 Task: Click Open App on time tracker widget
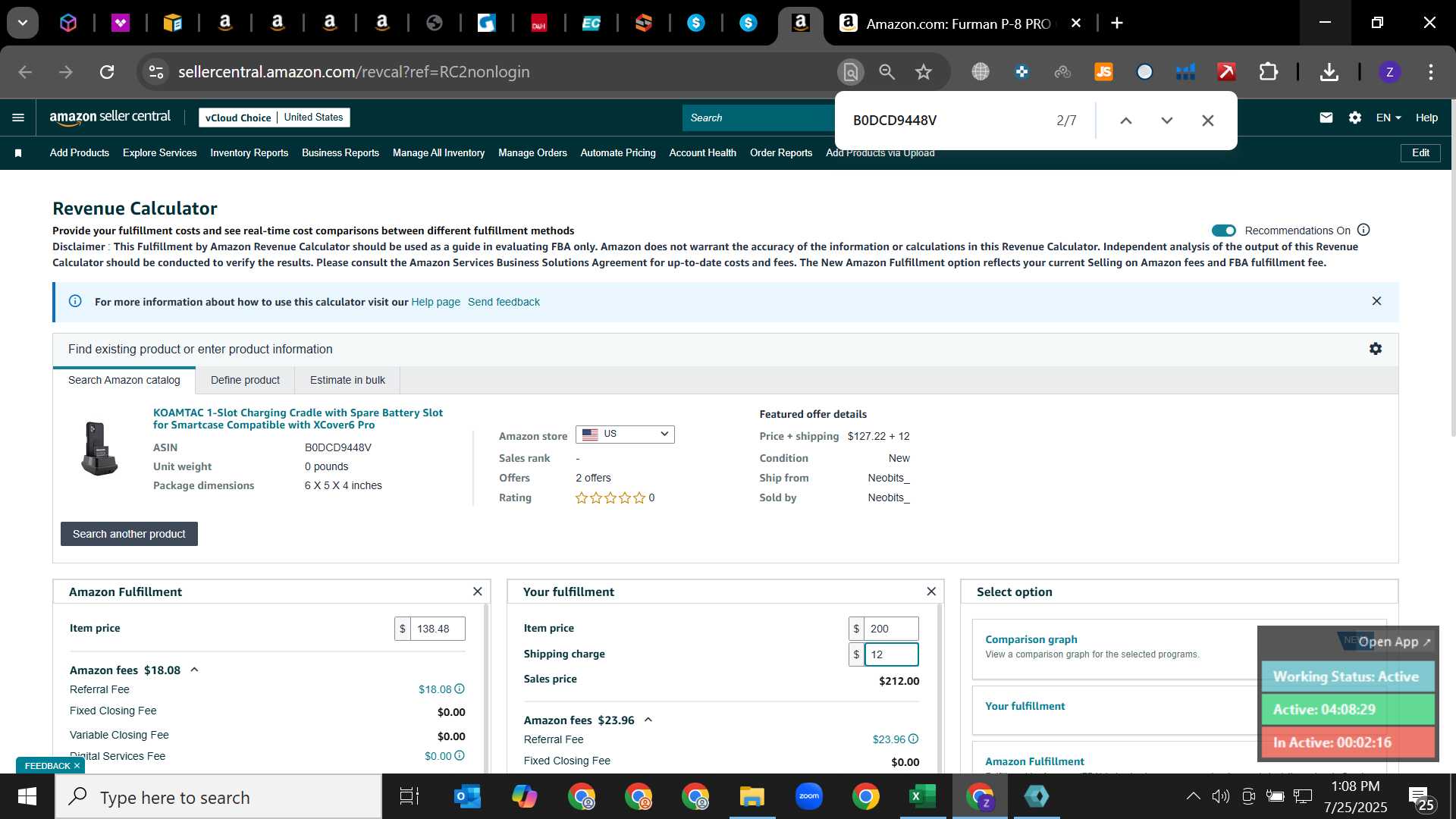click(1394, 642)
